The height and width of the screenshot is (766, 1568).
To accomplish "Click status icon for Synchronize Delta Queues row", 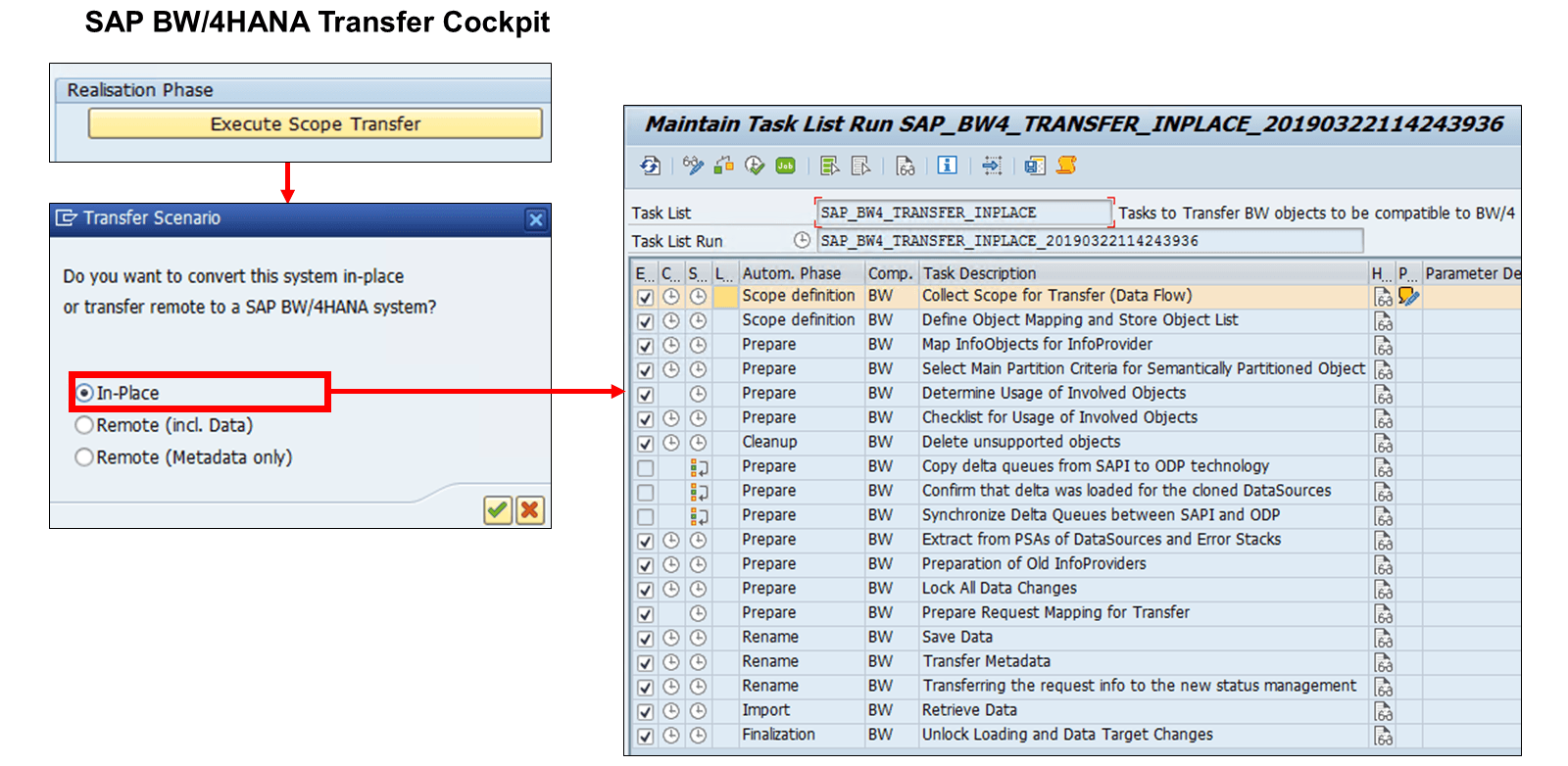I will pyautogui.click(x=699, y=516).
